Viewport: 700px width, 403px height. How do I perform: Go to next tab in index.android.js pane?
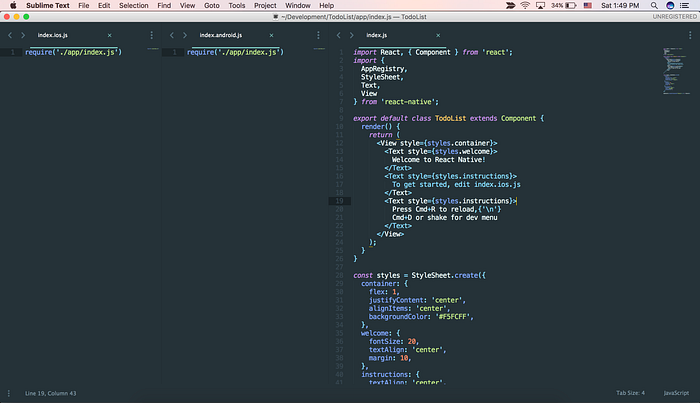click(x=185, y=35)
